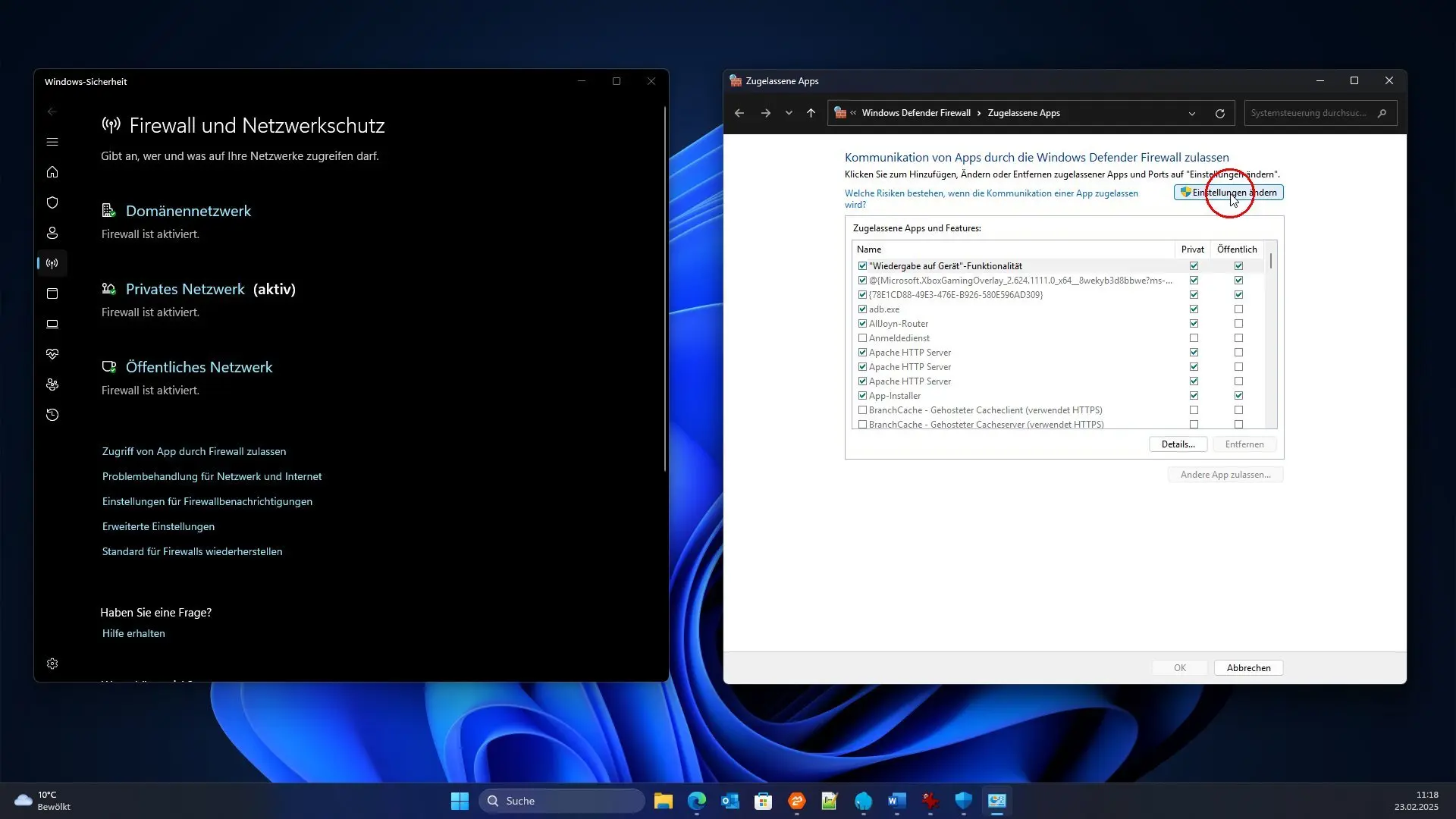Screen dimensions: 1456x819
Task: Click taskbar Suche search box
Action: click(562, 801)
